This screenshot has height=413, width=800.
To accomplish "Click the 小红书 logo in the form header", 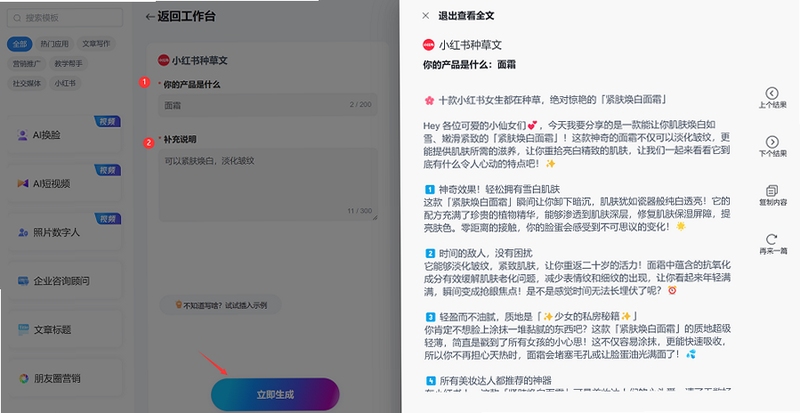I will pos(163,60).
